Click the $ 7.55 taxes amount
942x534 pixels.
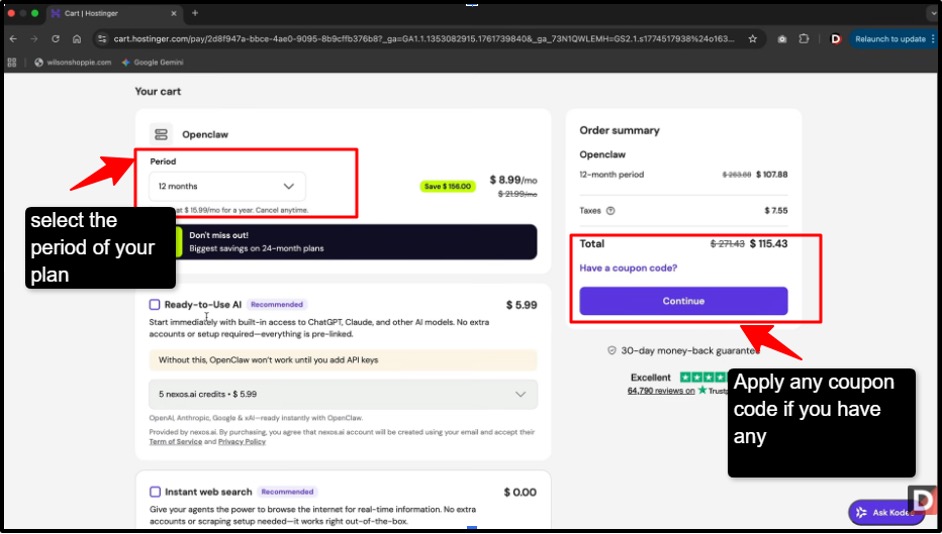[x=776, y=211]
